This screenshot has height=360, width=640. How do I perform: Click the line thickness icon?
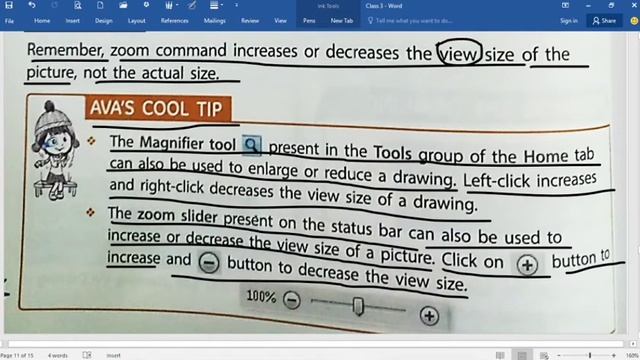tap(214, 5)
